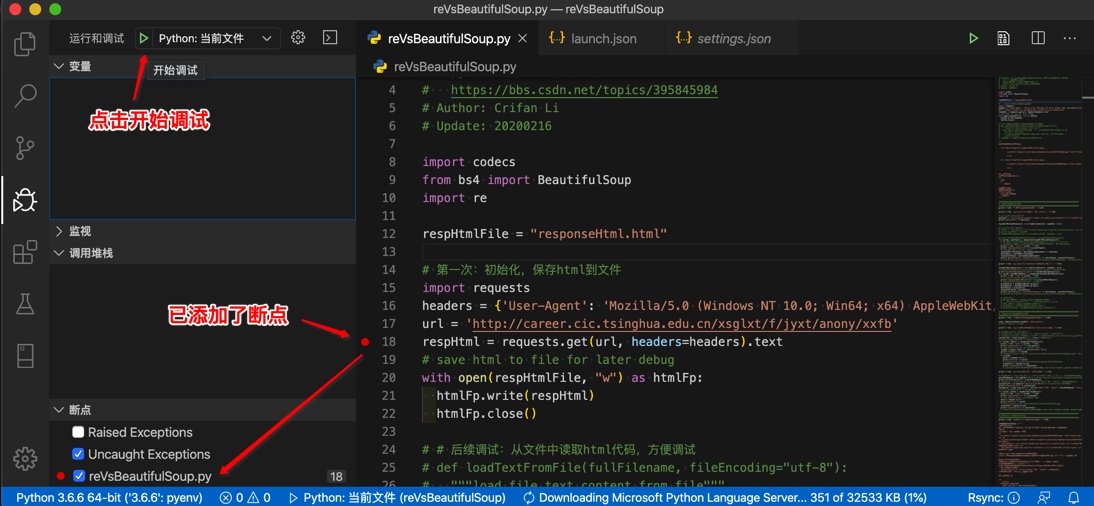Screen dimensions: 1094x506
Task: Open launch.json via debug gear icon
Action: 298,38
